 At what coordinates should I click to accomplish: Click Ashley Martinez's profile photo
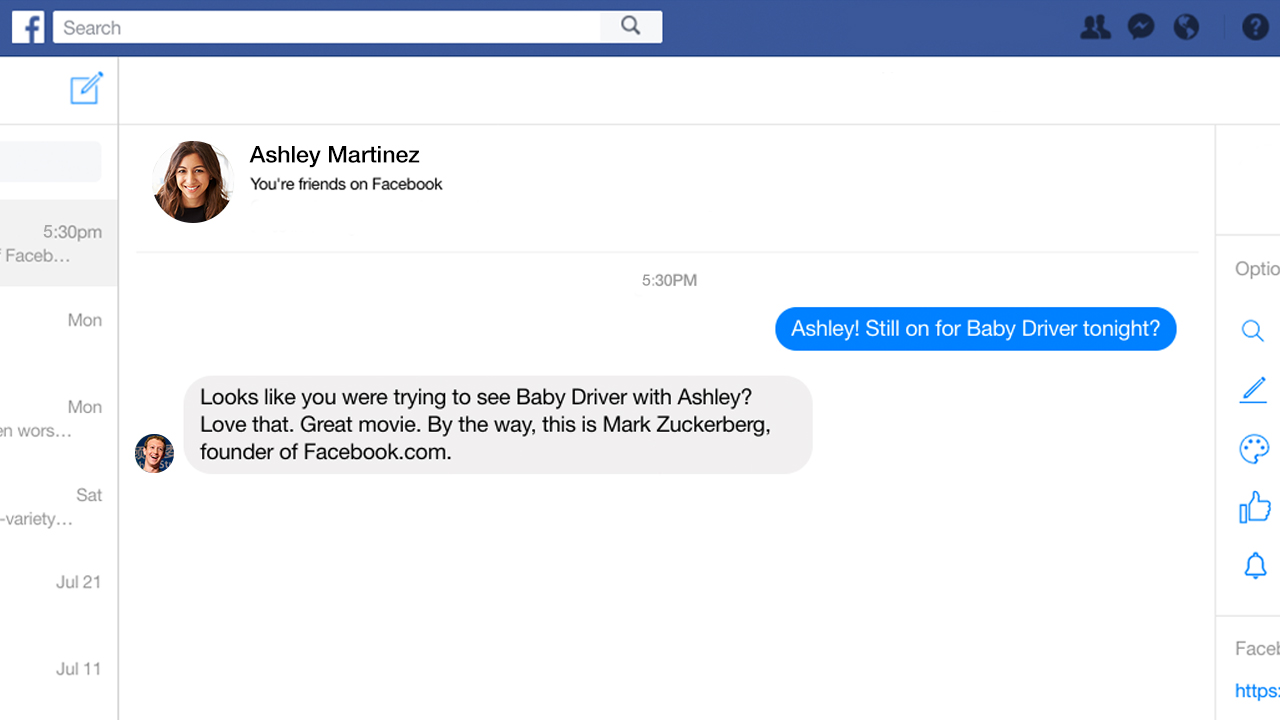pos(193,182)
